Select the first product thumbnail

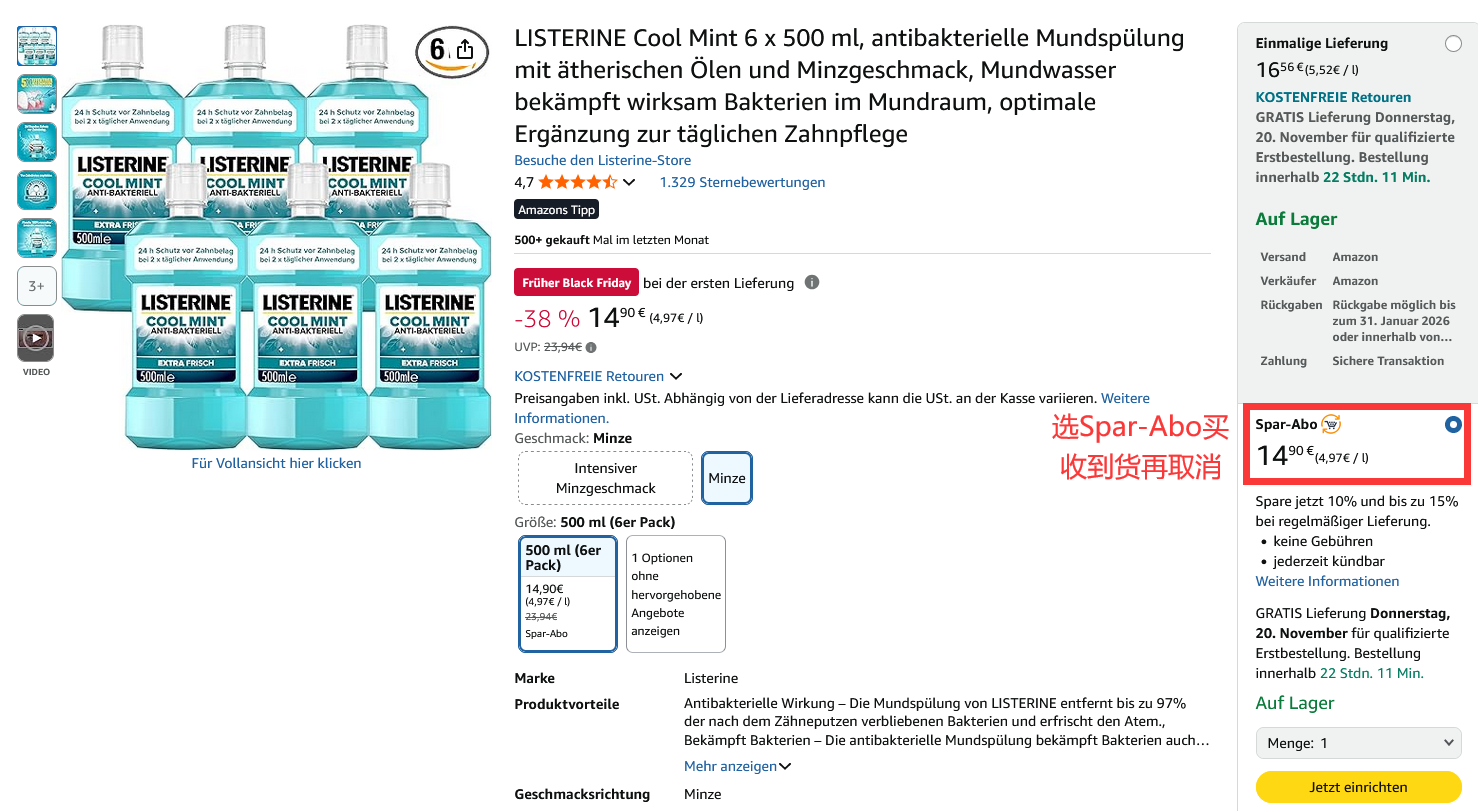click(x=37, y=46)
